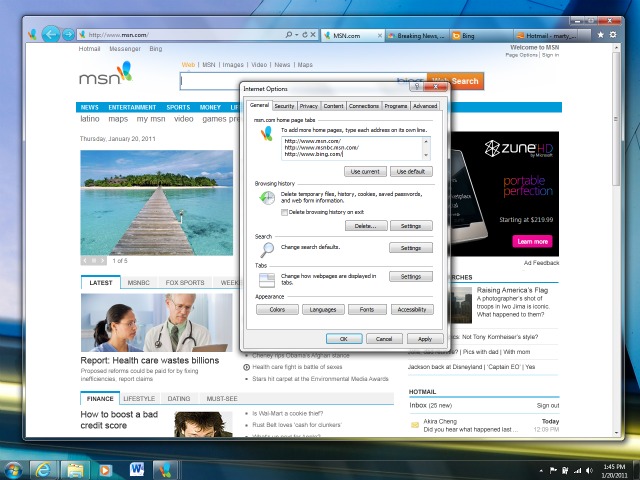
Task: Click the MSN logo on the page
Action: coord(106,73)
